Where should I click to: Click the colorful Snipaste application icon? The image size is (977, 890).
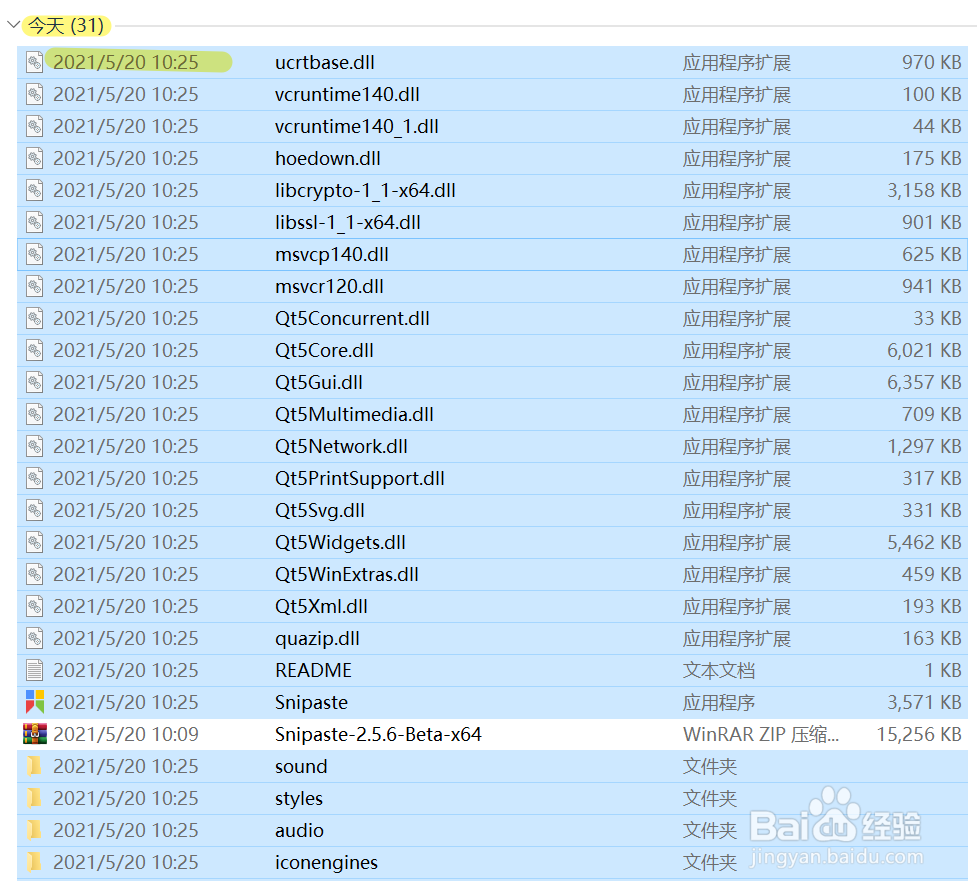pyautogui.click(x=35, y=702)
